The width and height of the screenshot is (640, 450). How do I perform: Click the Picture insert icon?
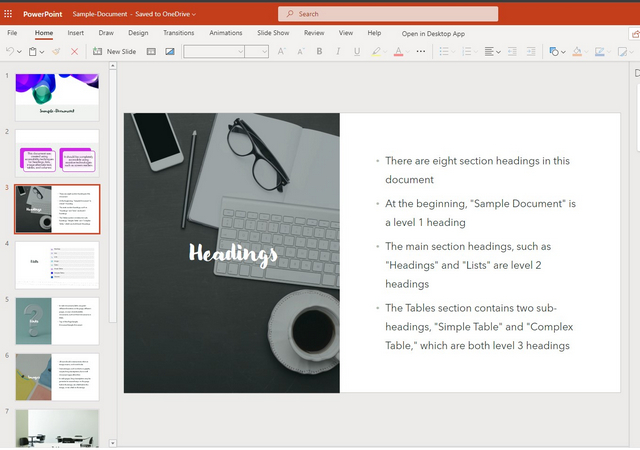click(x=170, y=51)
